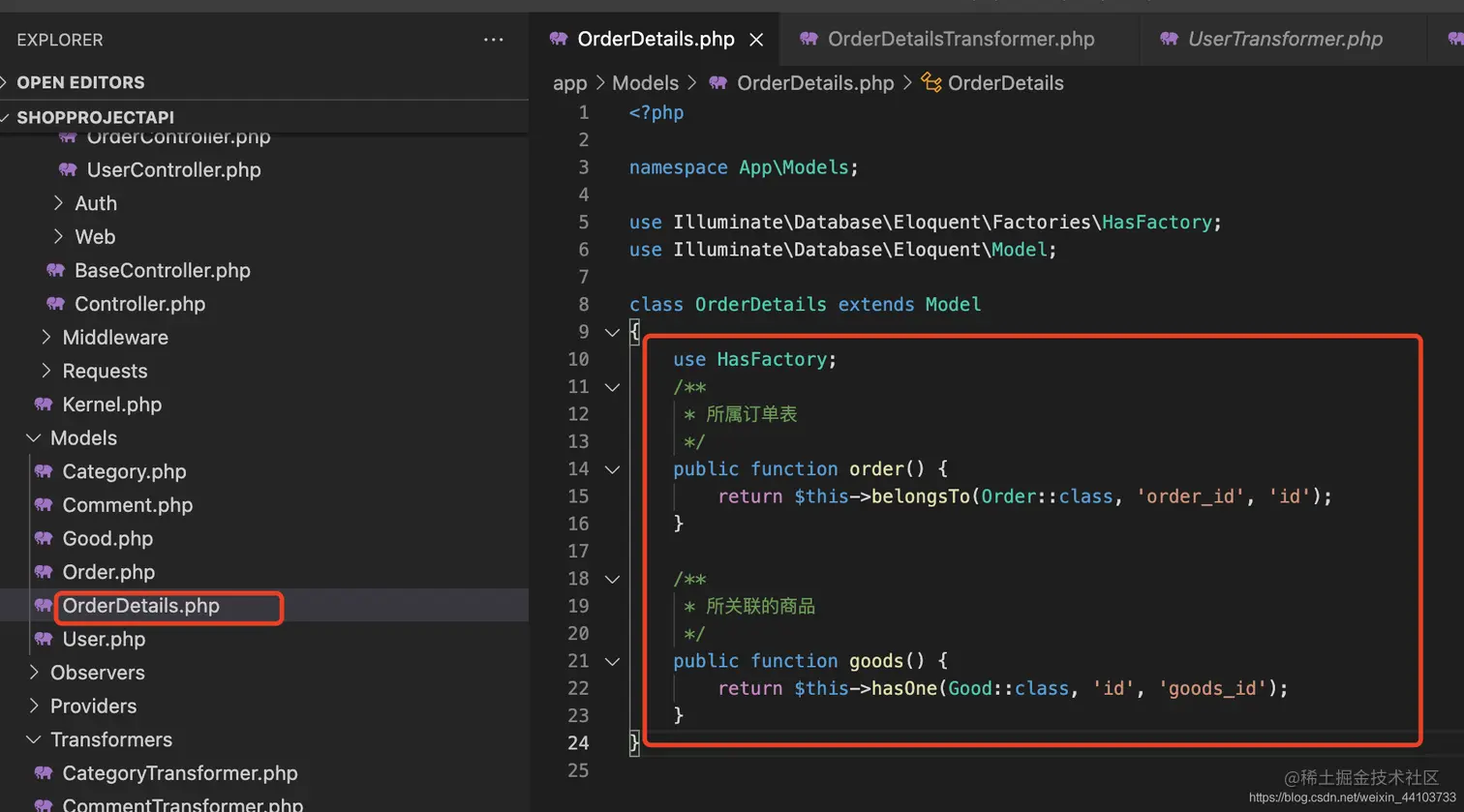
Task: Click the HasFactory import on line 5
Action: (x=1156, y=223)
